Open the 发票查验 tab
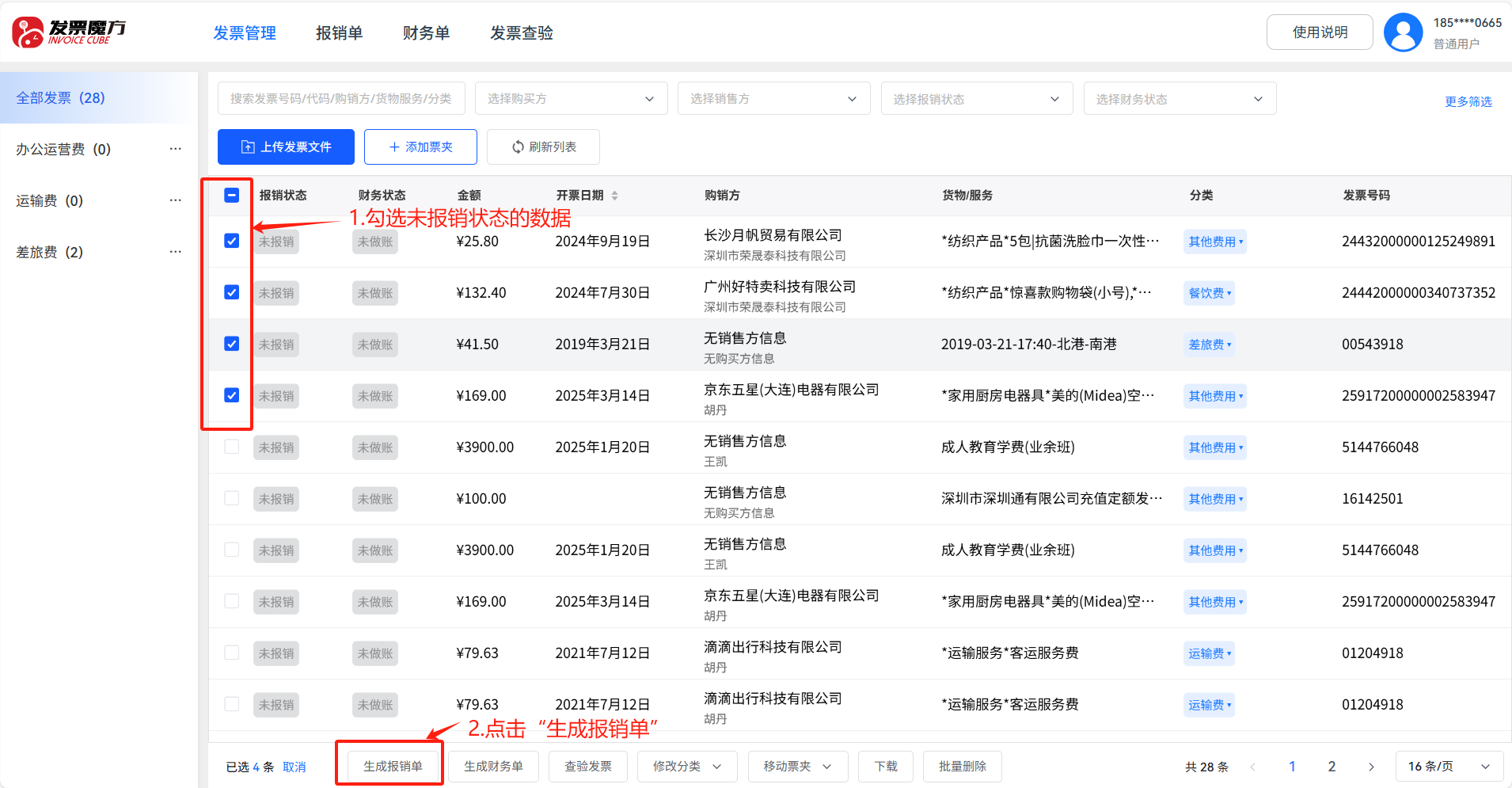Image resolution: width=1512 pixels, height=788 pixels. coord(521,33)
